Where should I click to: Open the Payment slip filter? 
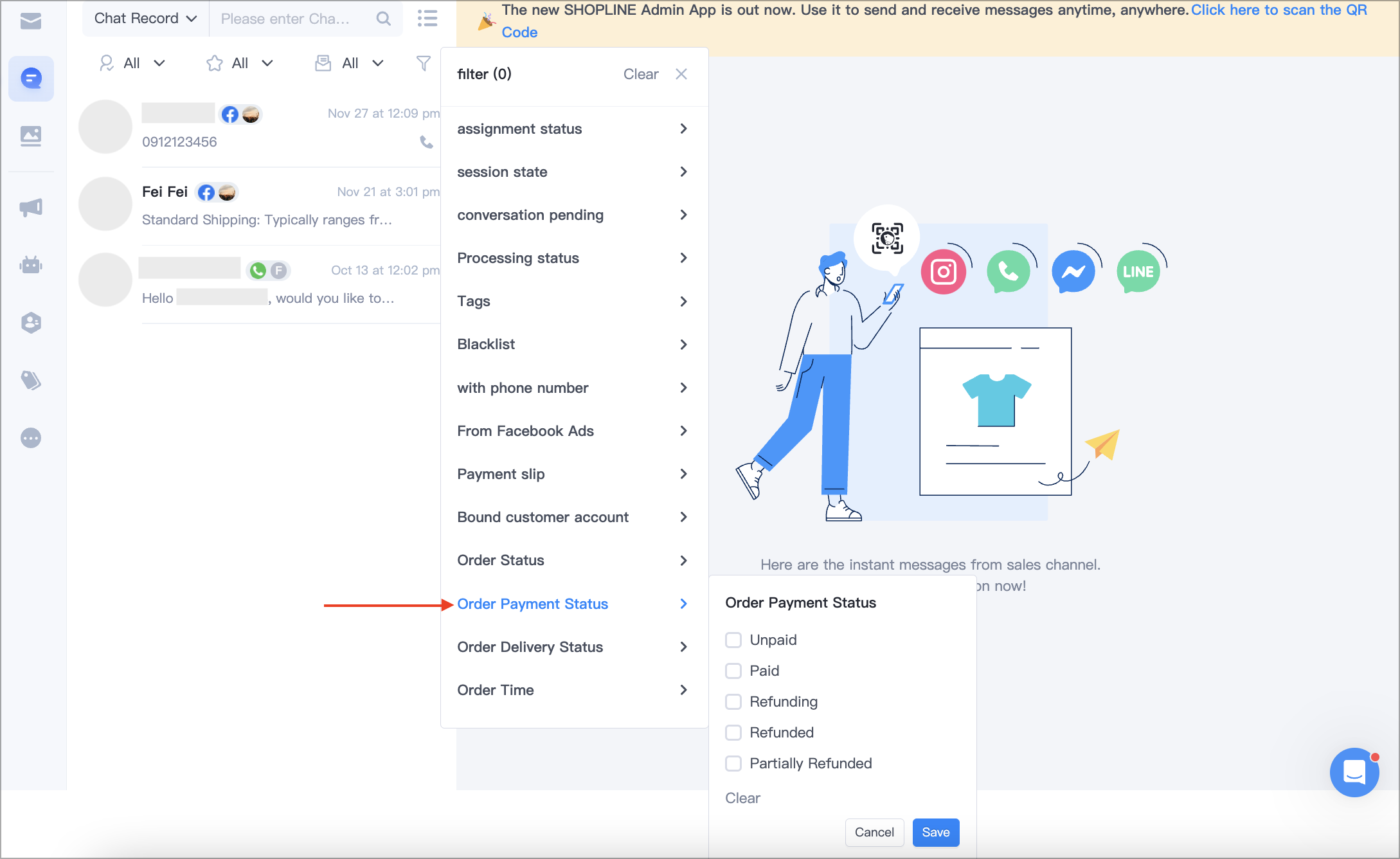click(x=574, y=474)
